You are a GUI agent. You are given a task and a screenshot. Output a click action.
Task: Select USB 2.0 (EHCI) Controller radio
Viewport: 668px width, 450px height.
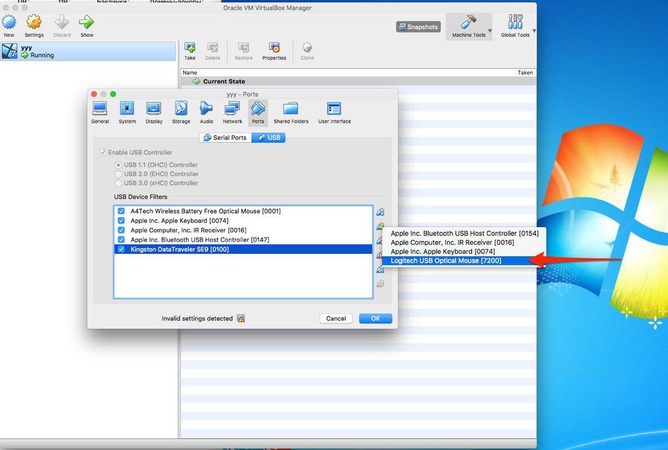point(118,174)
